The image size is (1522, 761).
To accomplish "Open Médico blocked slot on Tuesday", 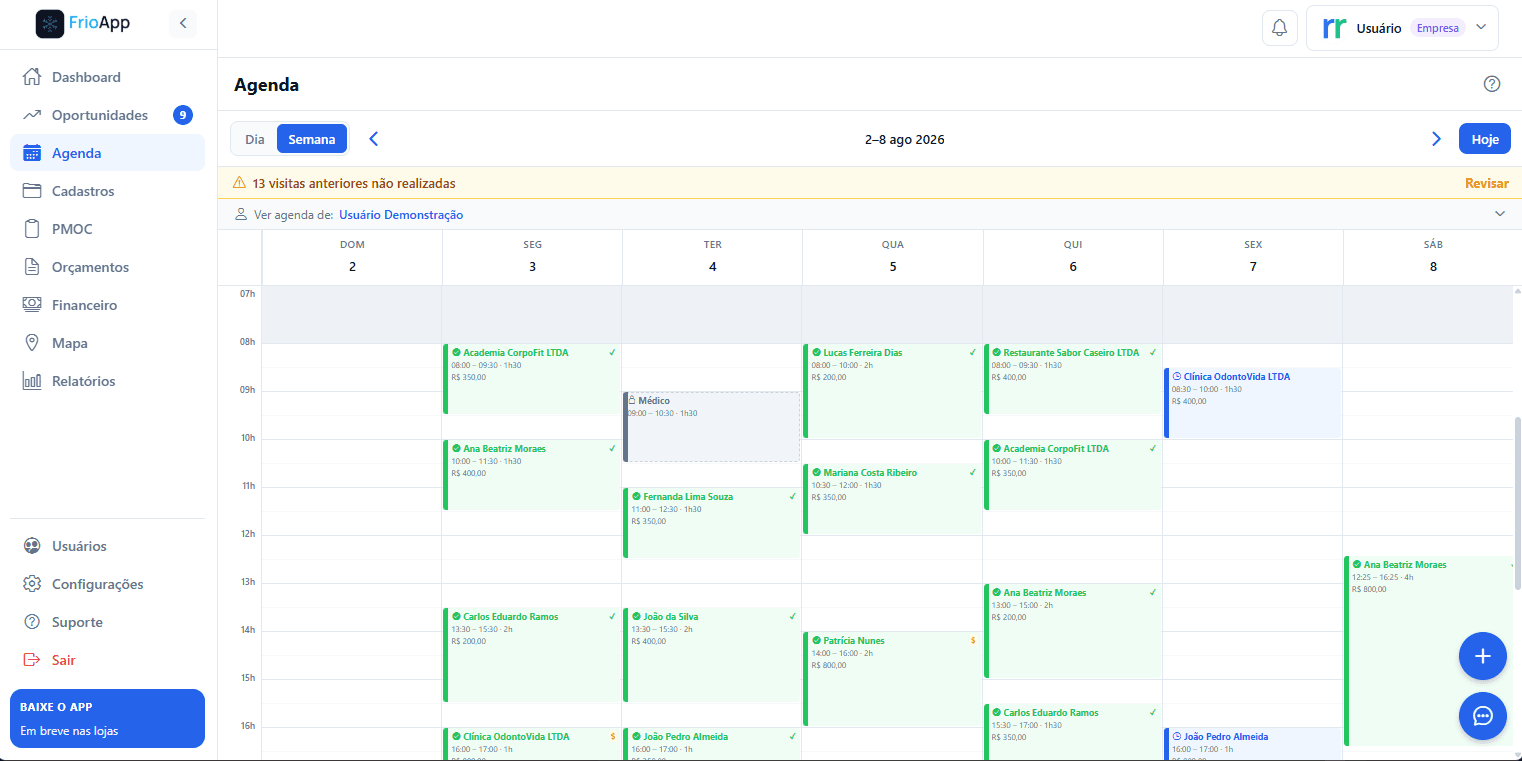I will [x=712, y=427].
